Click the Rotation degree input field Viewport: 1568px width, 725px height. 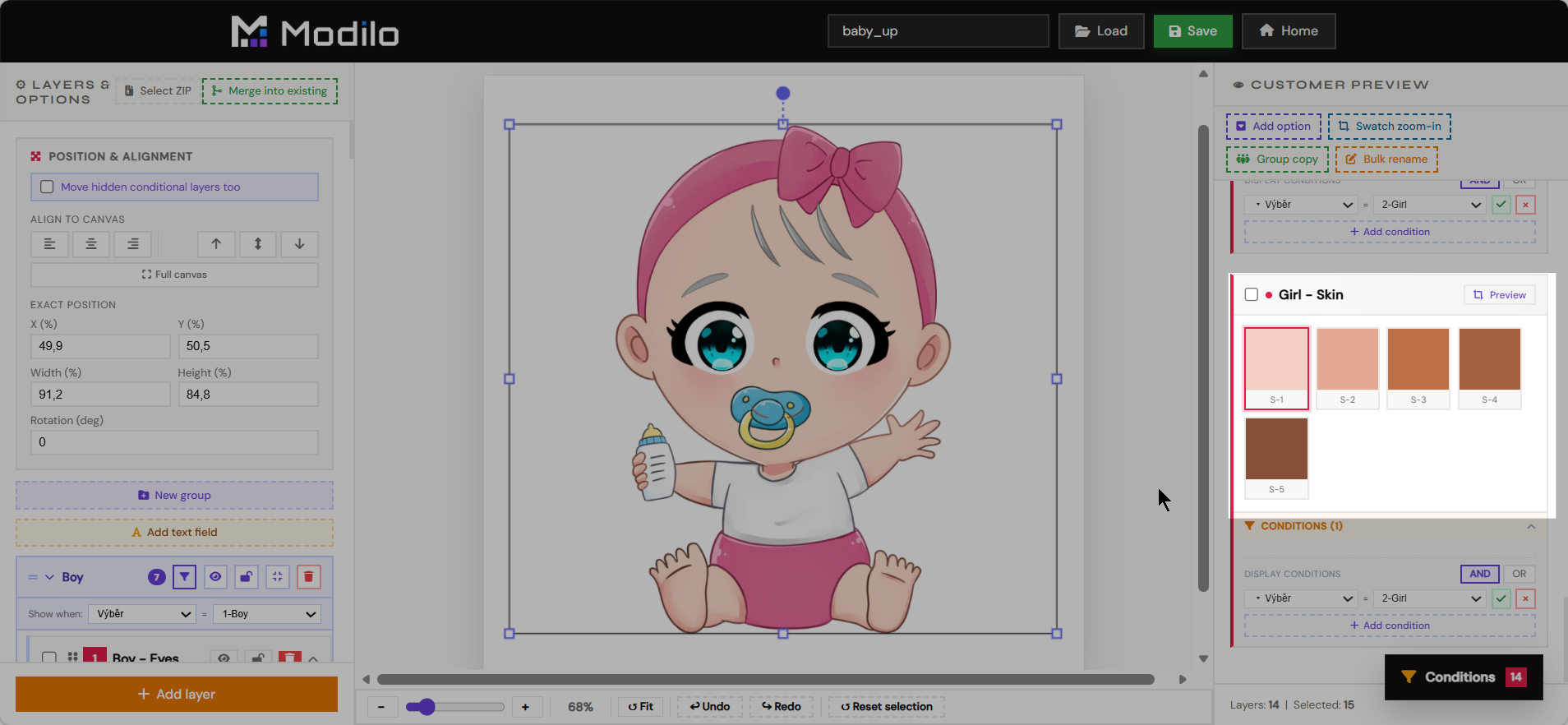point(174,442)
